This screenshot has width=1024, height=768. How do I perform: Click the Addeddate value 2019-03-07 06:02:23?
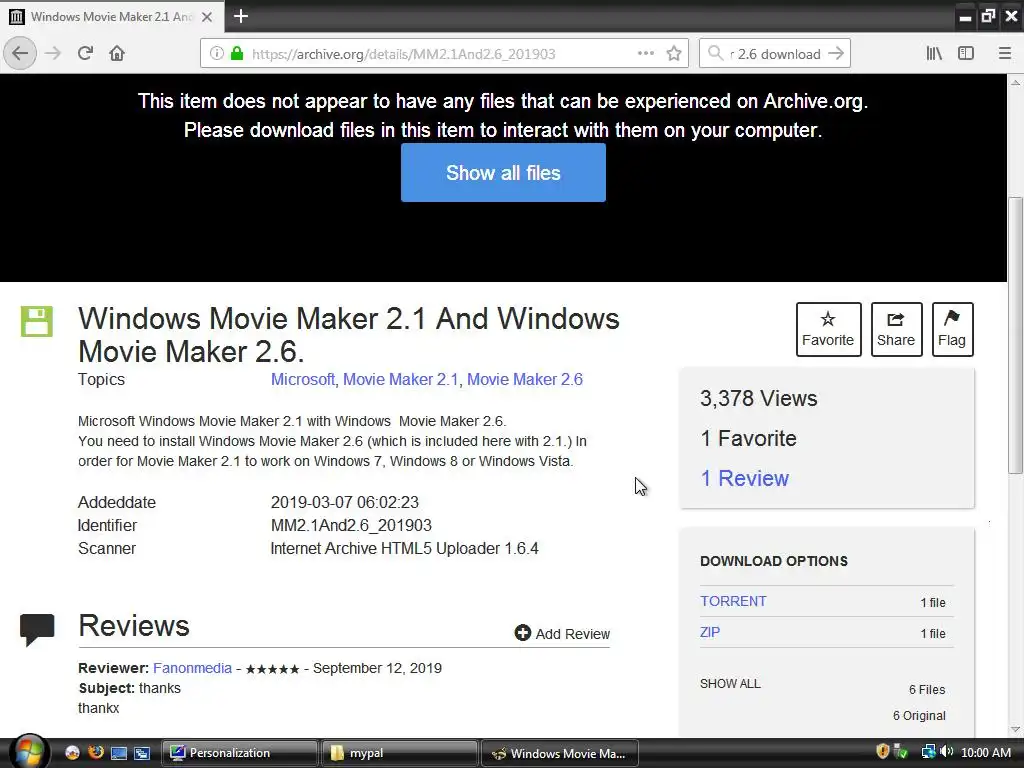(x=344, y=502)
